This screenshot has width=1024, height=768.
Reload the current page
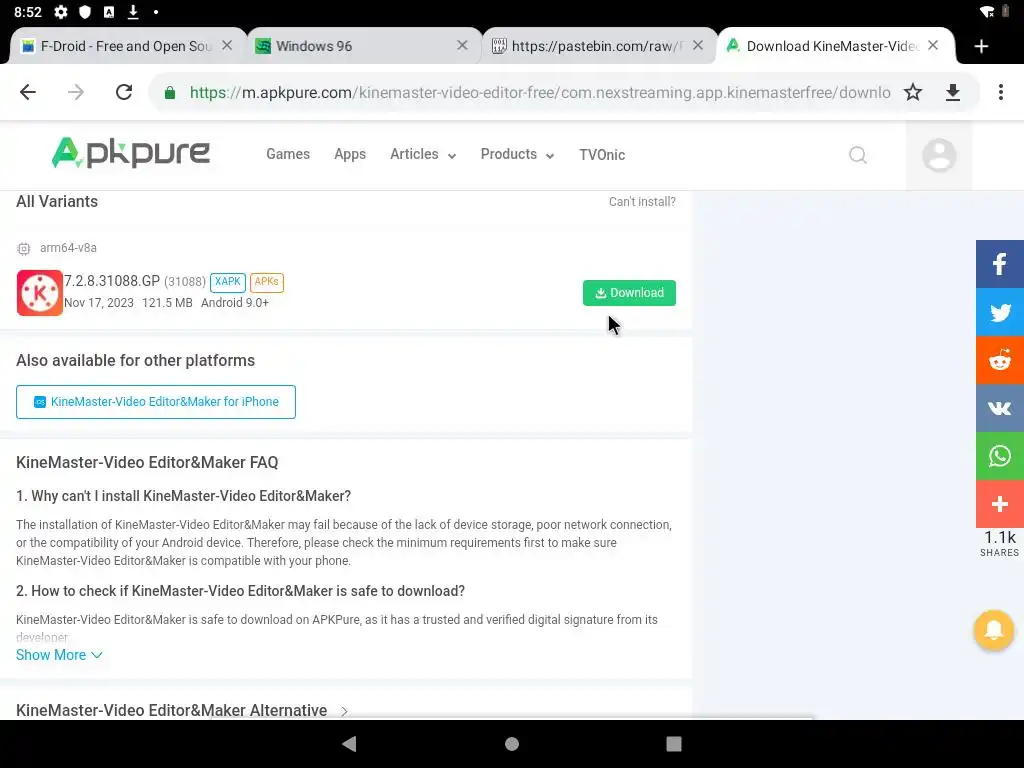click(124, 92)
